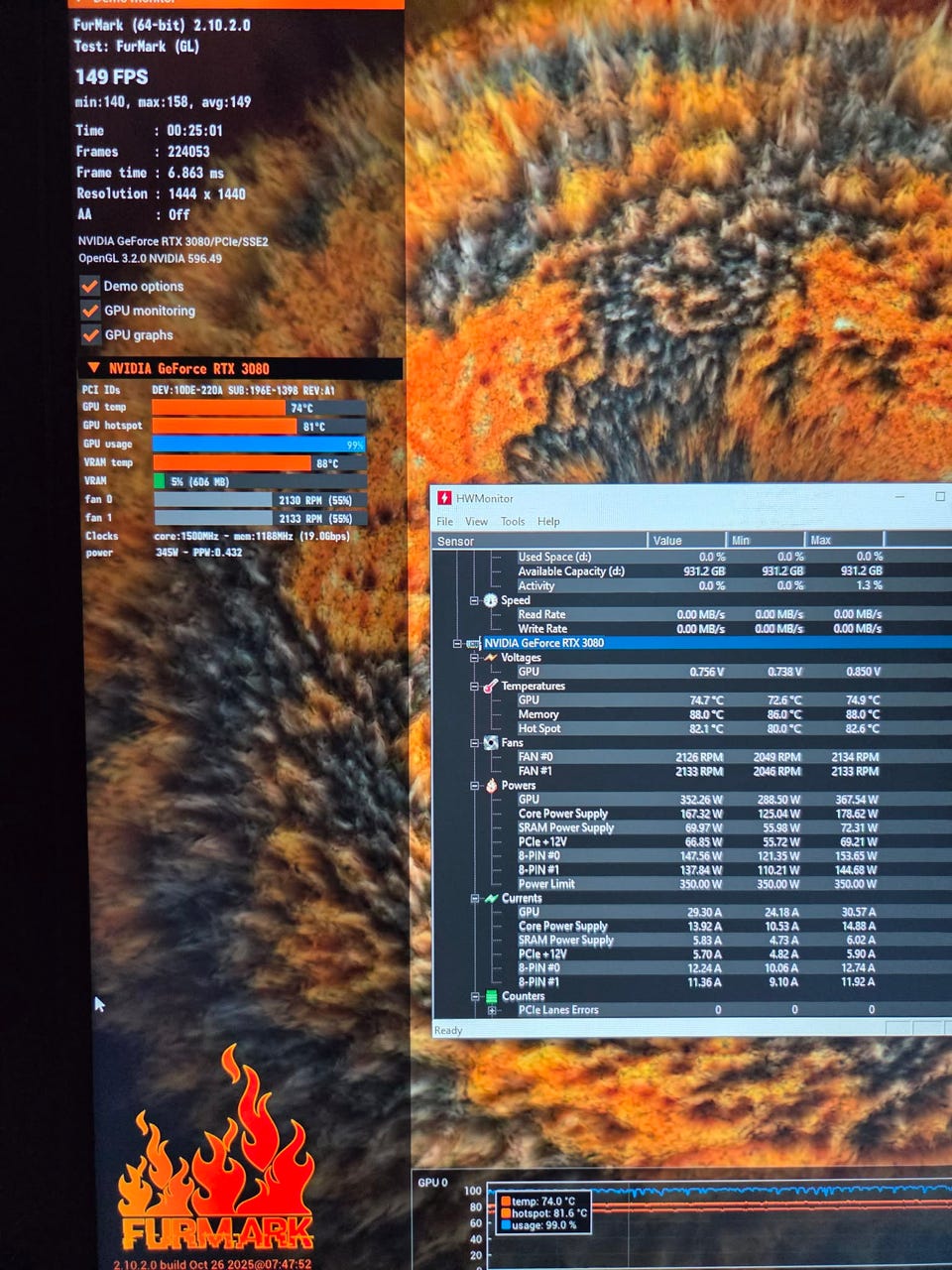Select the Hot Spot temperature row

tap(691, 728)
